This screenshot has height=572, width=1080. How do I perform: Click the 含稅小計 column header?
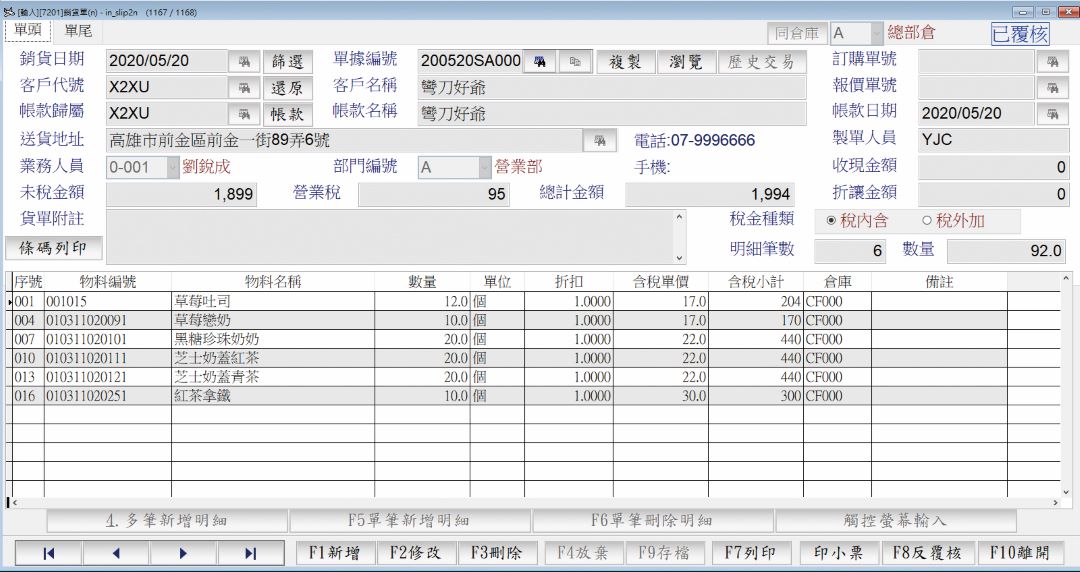pos(756,282)
